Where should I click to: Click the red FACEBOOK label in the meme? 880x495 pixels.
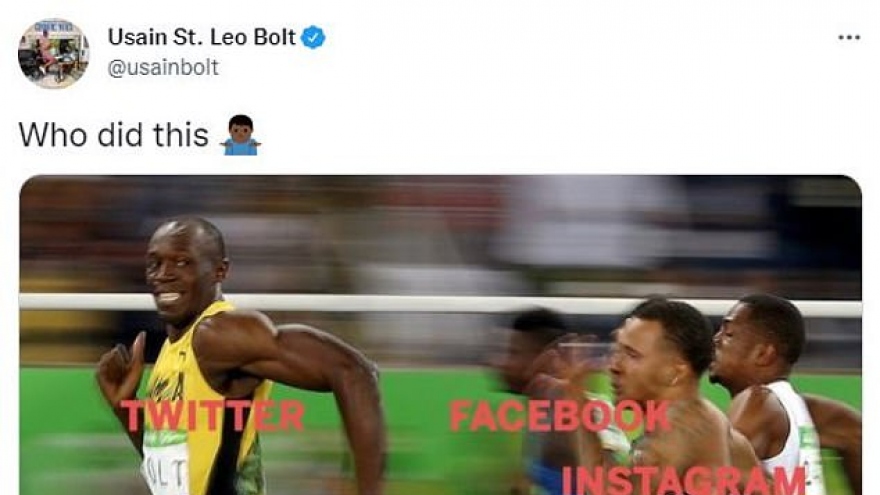click(x=560, y=416)
